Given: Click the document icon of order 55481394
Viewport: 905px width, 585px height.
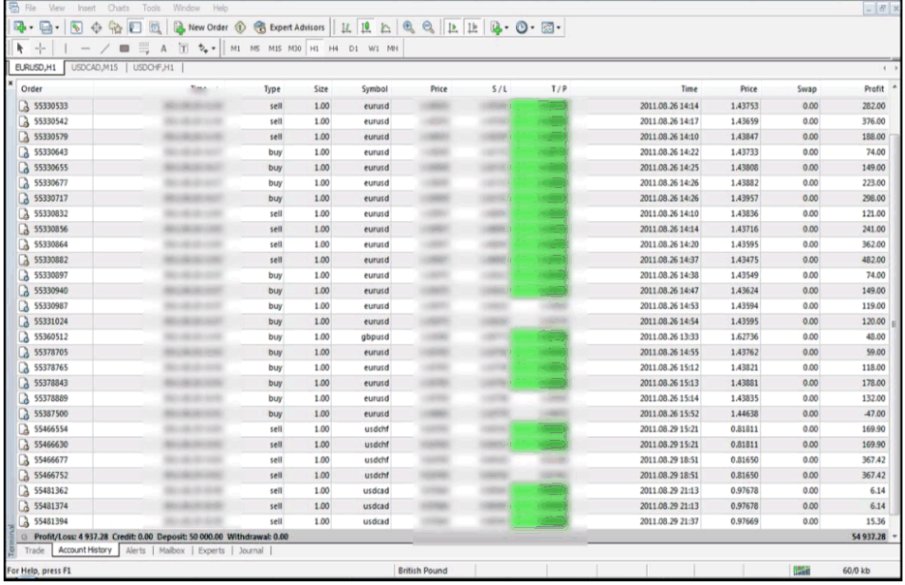Looking at the screenshot, I should point(24,522).
